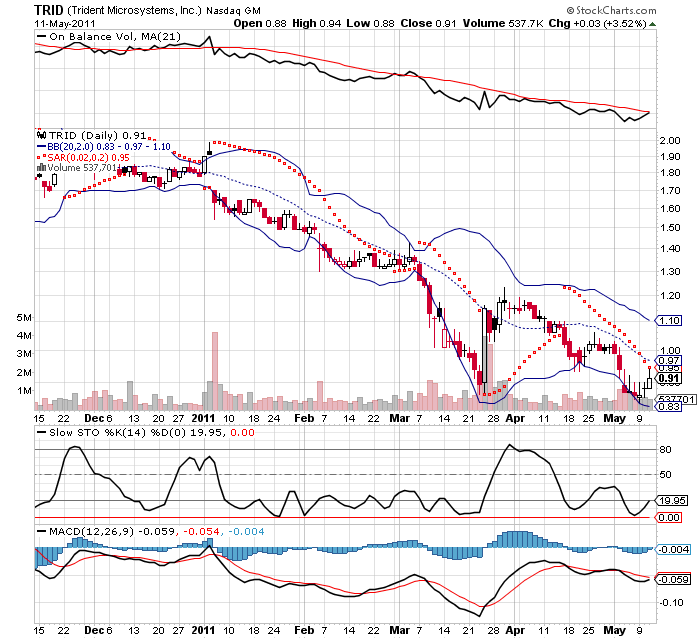The height and width of the screenshot is (639, 700).
Task: Click the Open 0.88 header value
Action: [260, 23]
